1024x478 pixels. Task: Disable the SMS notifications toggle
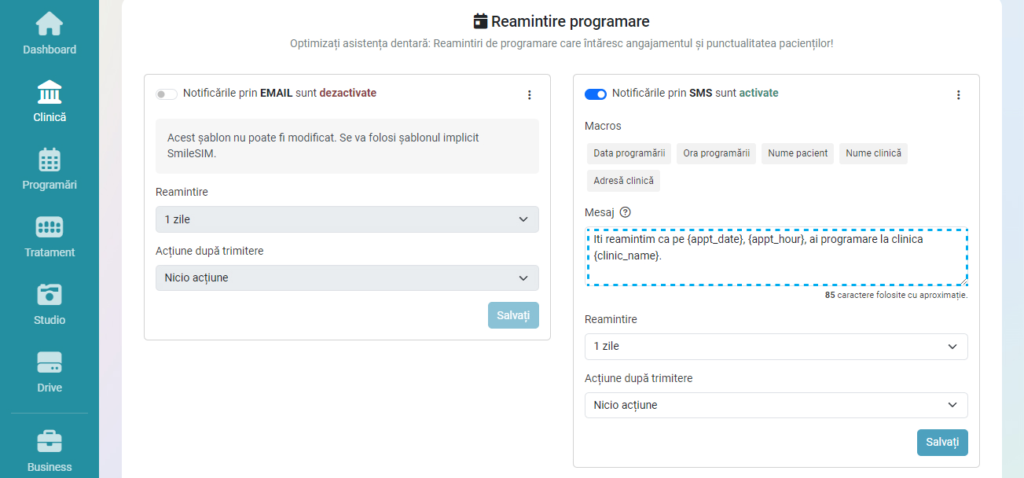(596, 94)
